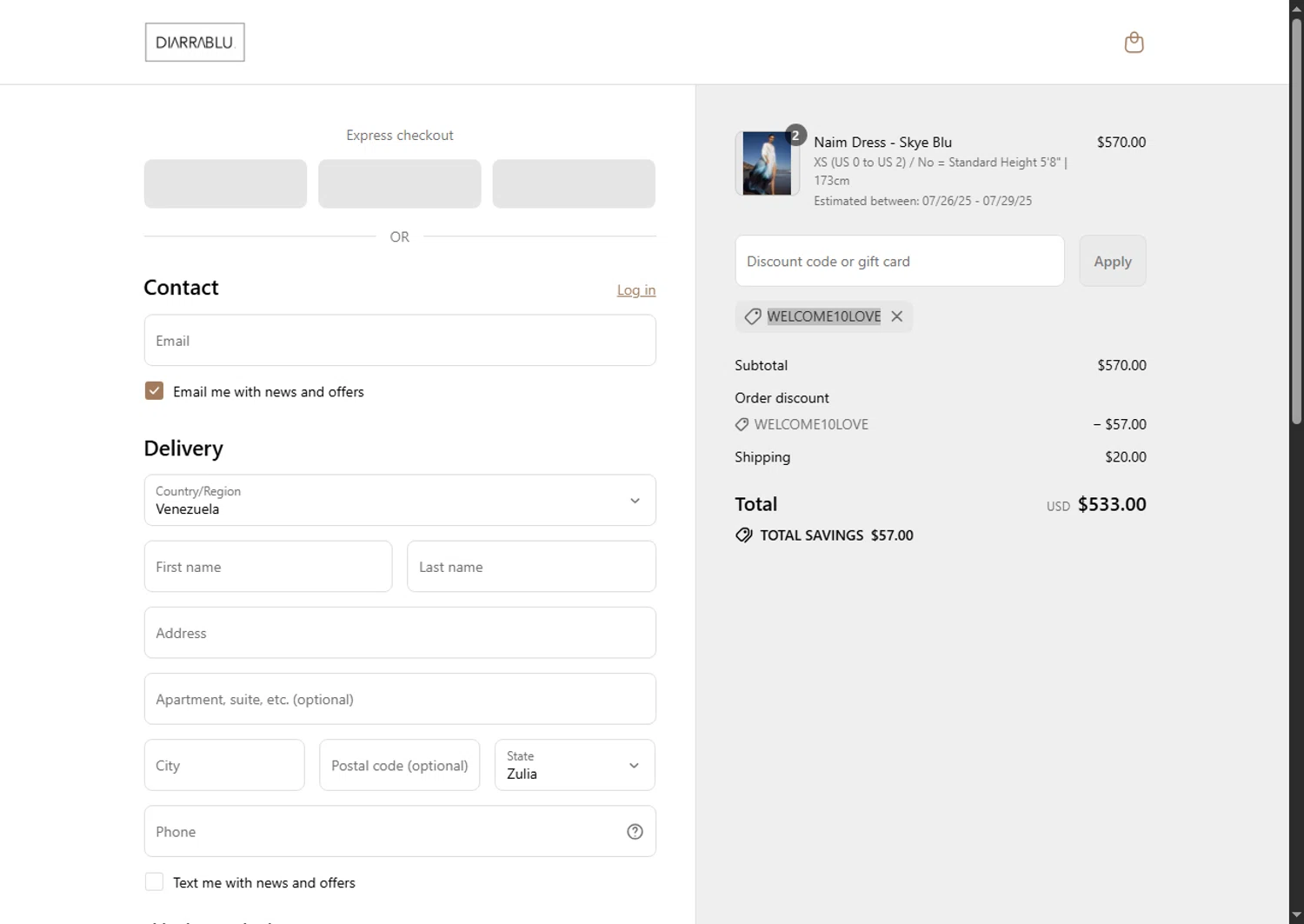Viewport: 1304px width, 924px height.
Task: Click the estimated delivery dates text
Action: pyautogui.click(x=922, y=201)
